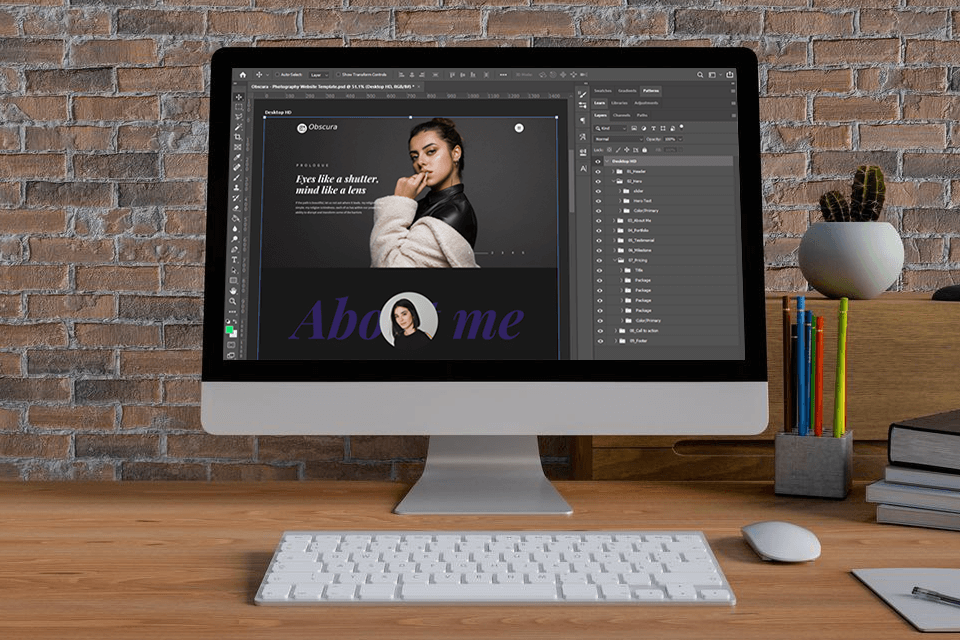Screen dimensions: 960x640
Task: Select the Eyedropper tool
Action: coord(238,157)
